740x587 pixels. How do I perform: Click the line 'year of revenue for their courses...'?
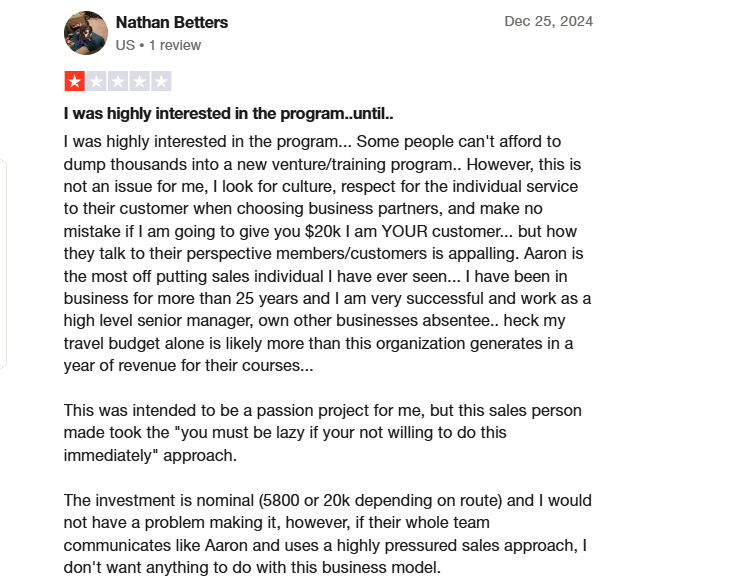pyautogui.click(x=188, y=366)
